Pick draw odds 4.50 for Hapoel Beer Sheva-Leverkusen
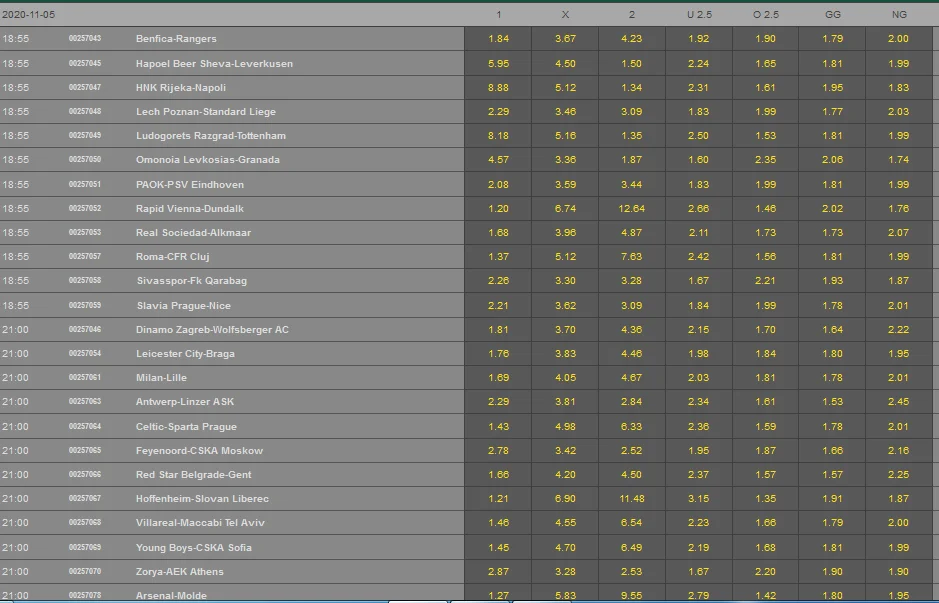939x603 pixels. 565,63
